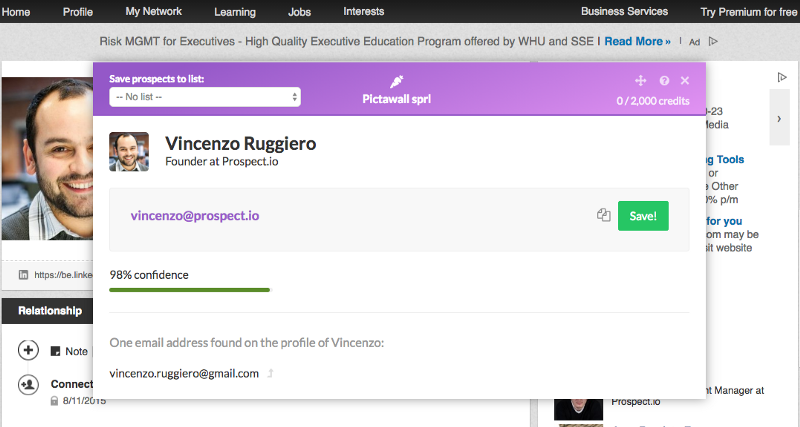The image size is (800, 427).
Task: Click the move panel cross-arrows icon
Action: [640, 81]
